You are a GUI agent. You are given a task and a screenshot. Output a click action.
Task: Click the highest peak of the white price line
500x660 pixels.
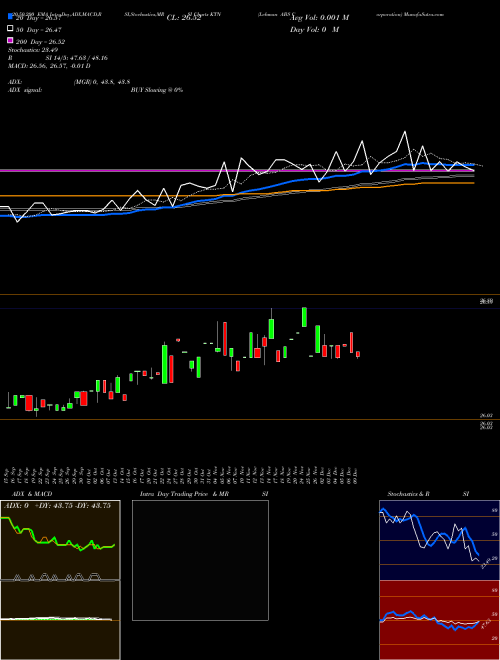tap(405, 132)
